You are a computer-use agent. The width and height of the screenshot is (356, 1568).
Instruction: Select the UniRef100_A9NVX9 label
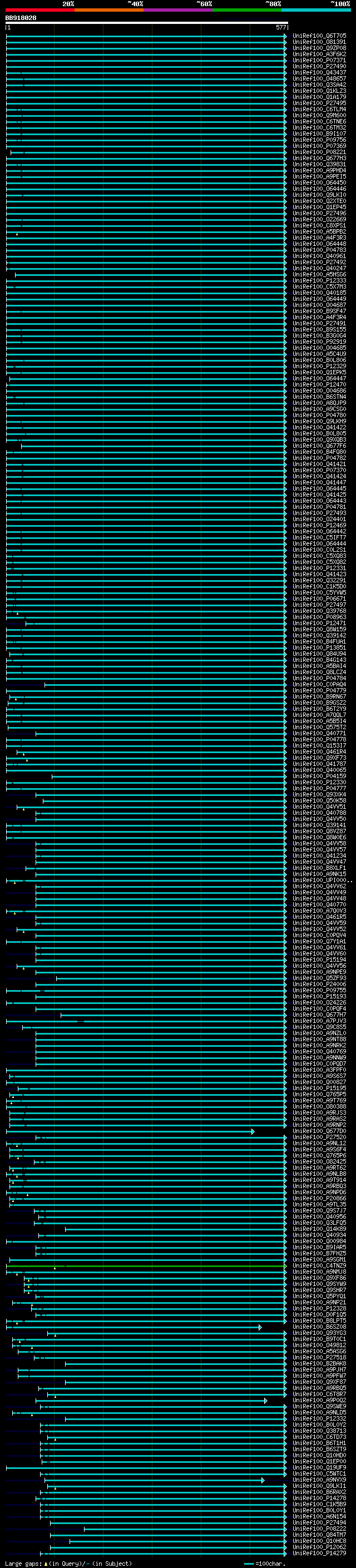319,1480
